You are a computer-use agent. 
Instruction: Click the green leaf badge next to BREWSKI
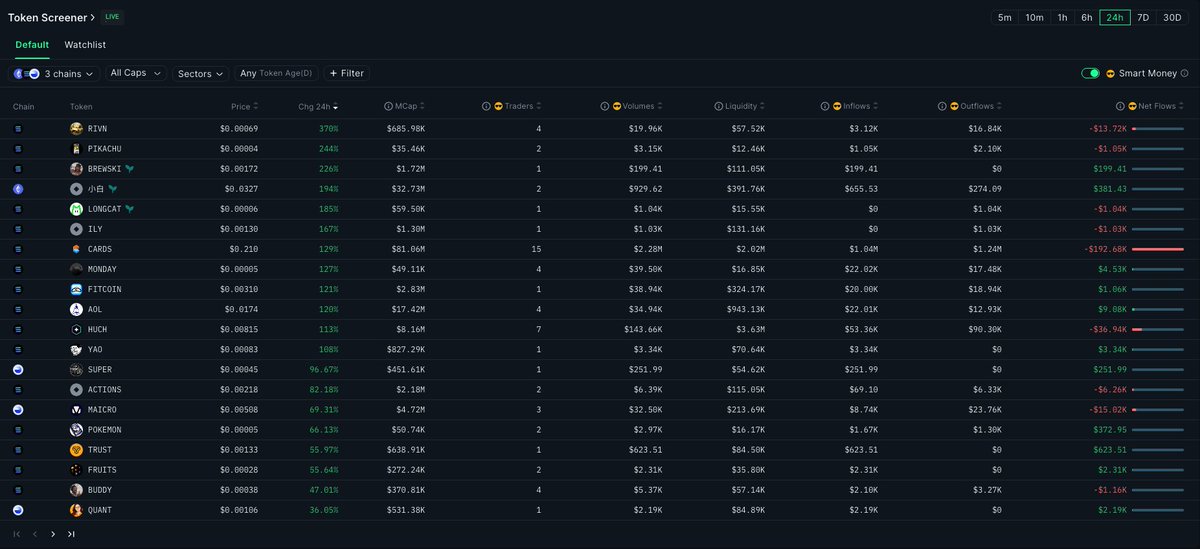(x=130, y=169)
